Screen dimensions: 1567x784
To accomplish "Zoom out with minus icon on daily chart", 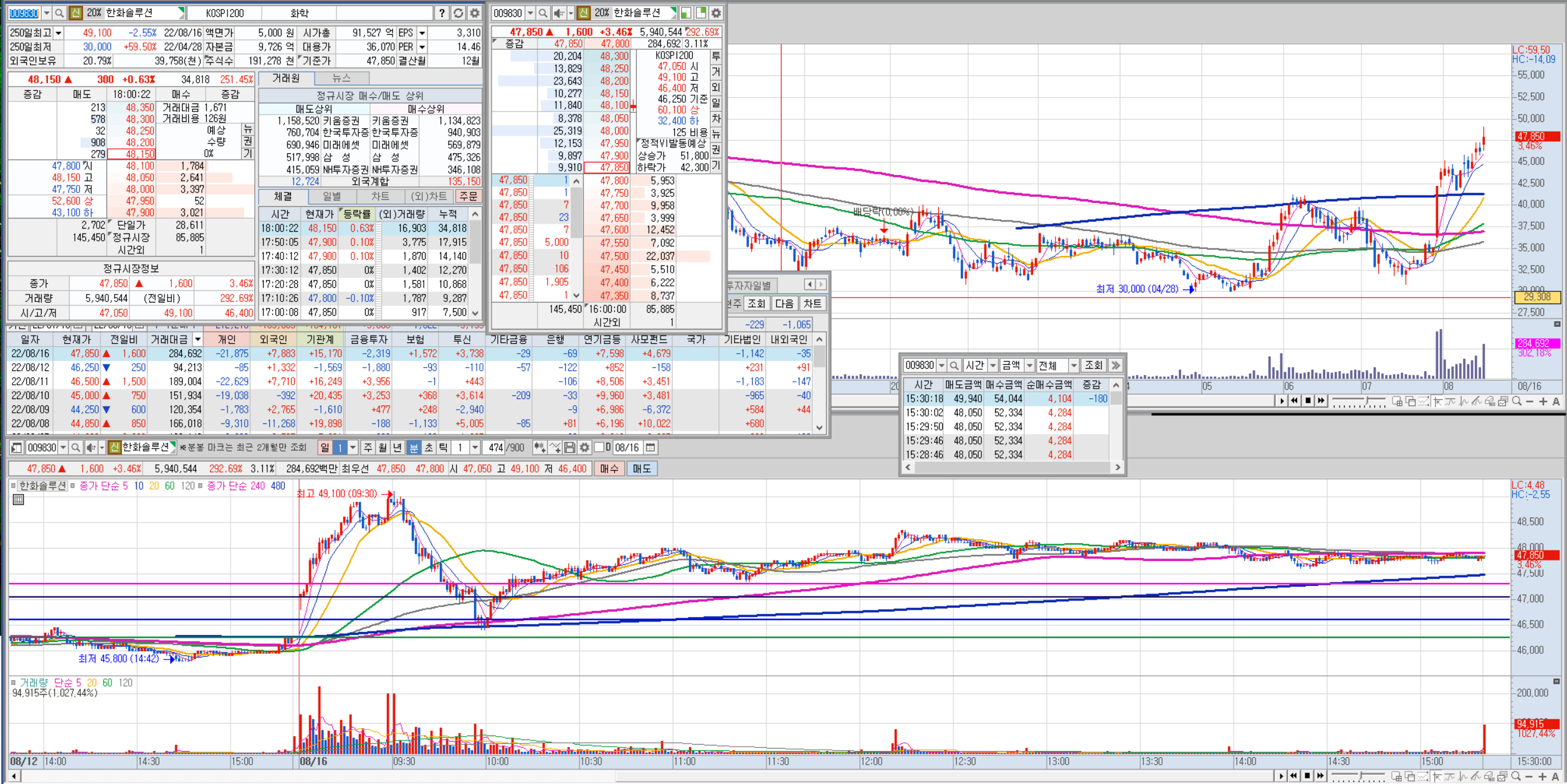I will [1530, 402].
